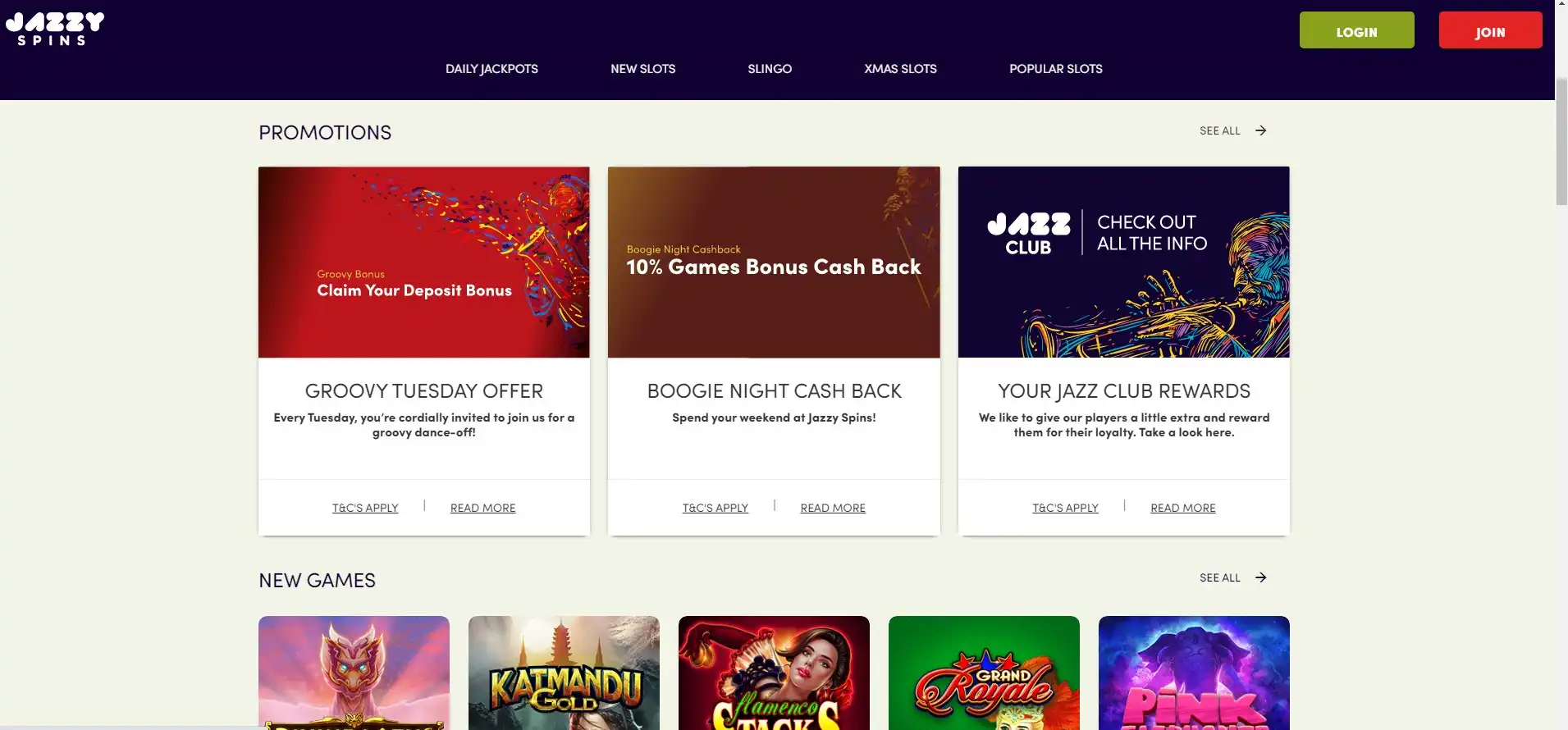This screenshot has height=730, width=1568.
Task: Open the Pink Elephants game thumbnail
Action: point(1194,673)
